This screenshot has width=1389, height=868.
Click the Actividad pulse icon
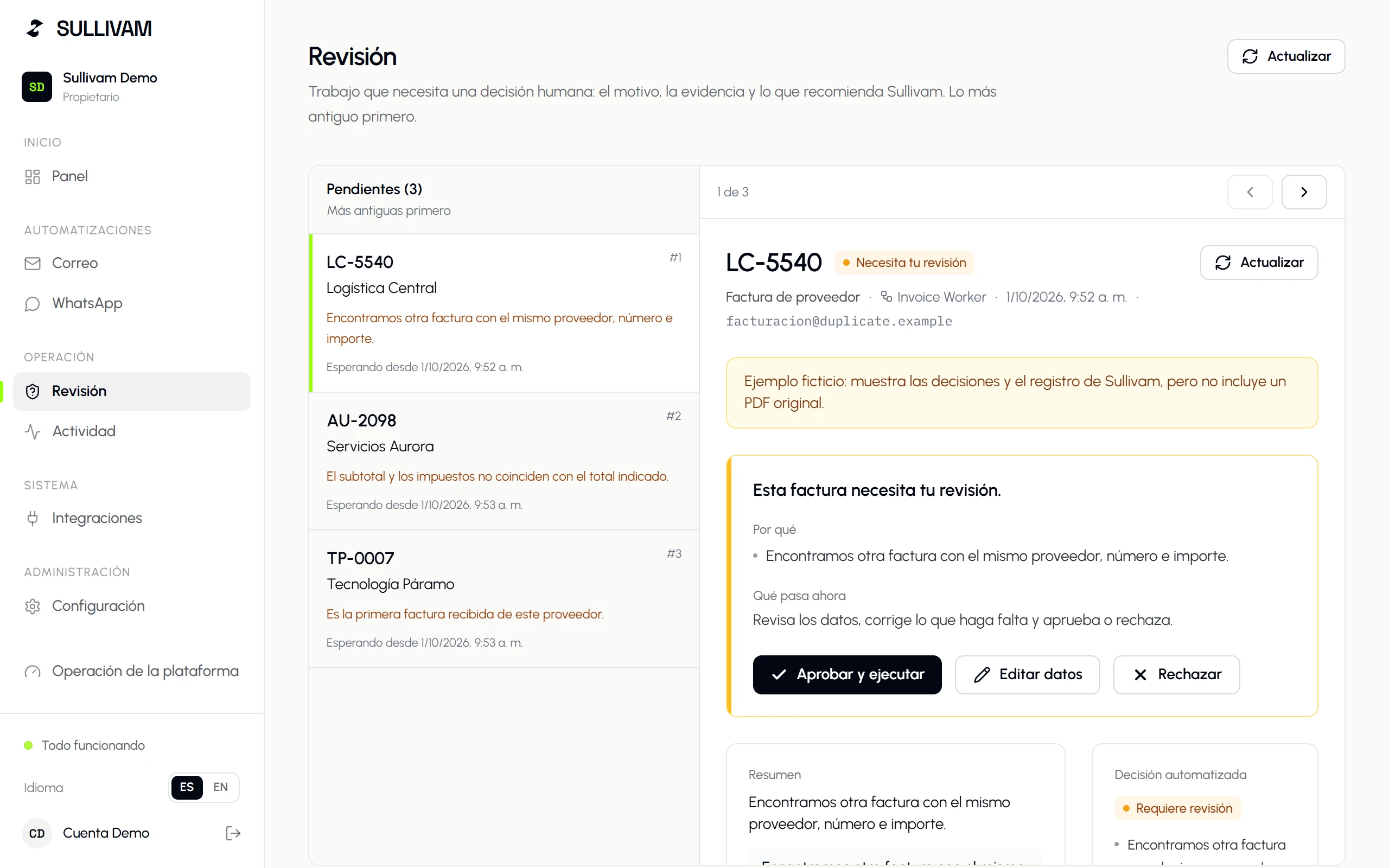33,431
